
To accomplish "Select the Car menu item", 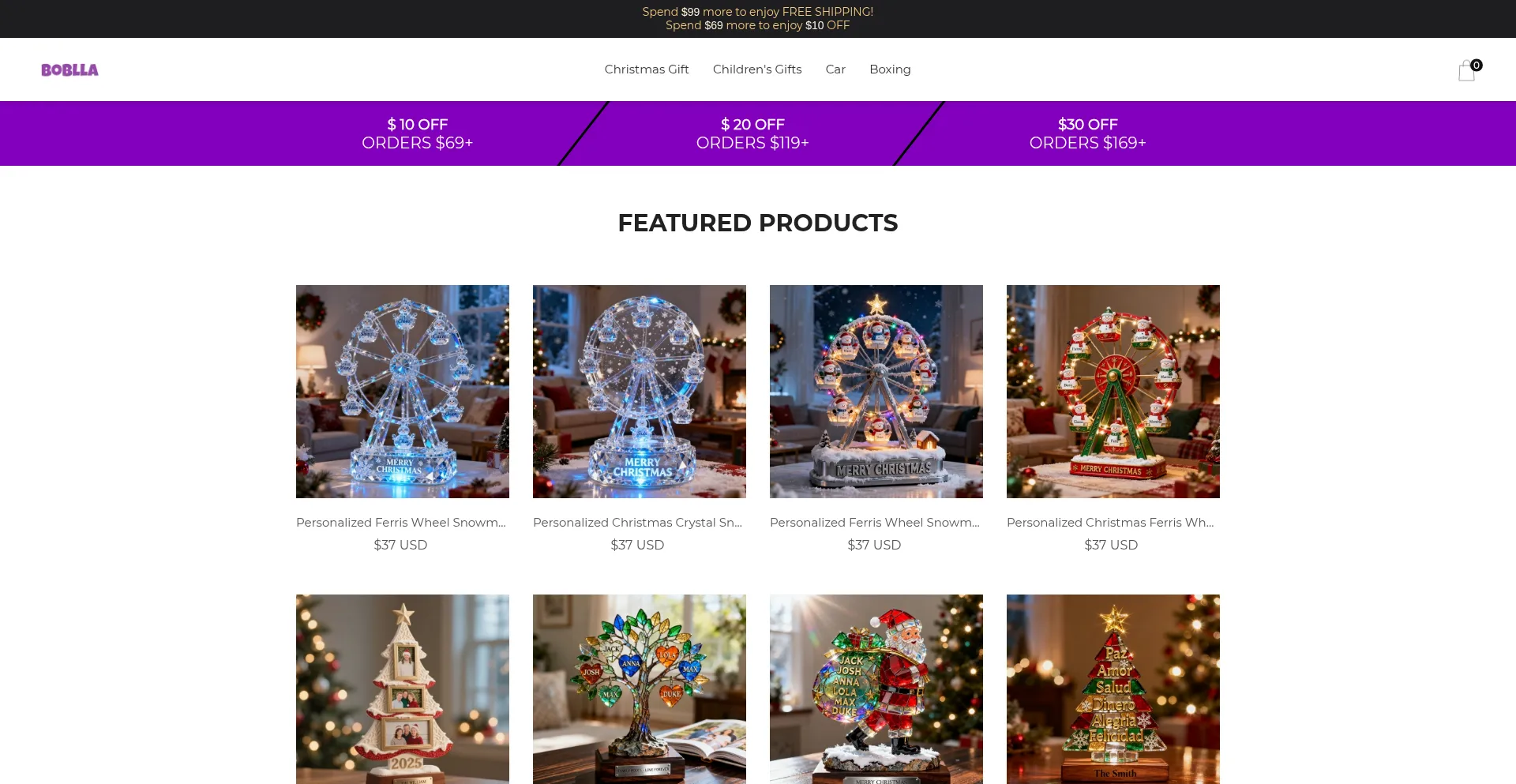I will coord(835,69).
